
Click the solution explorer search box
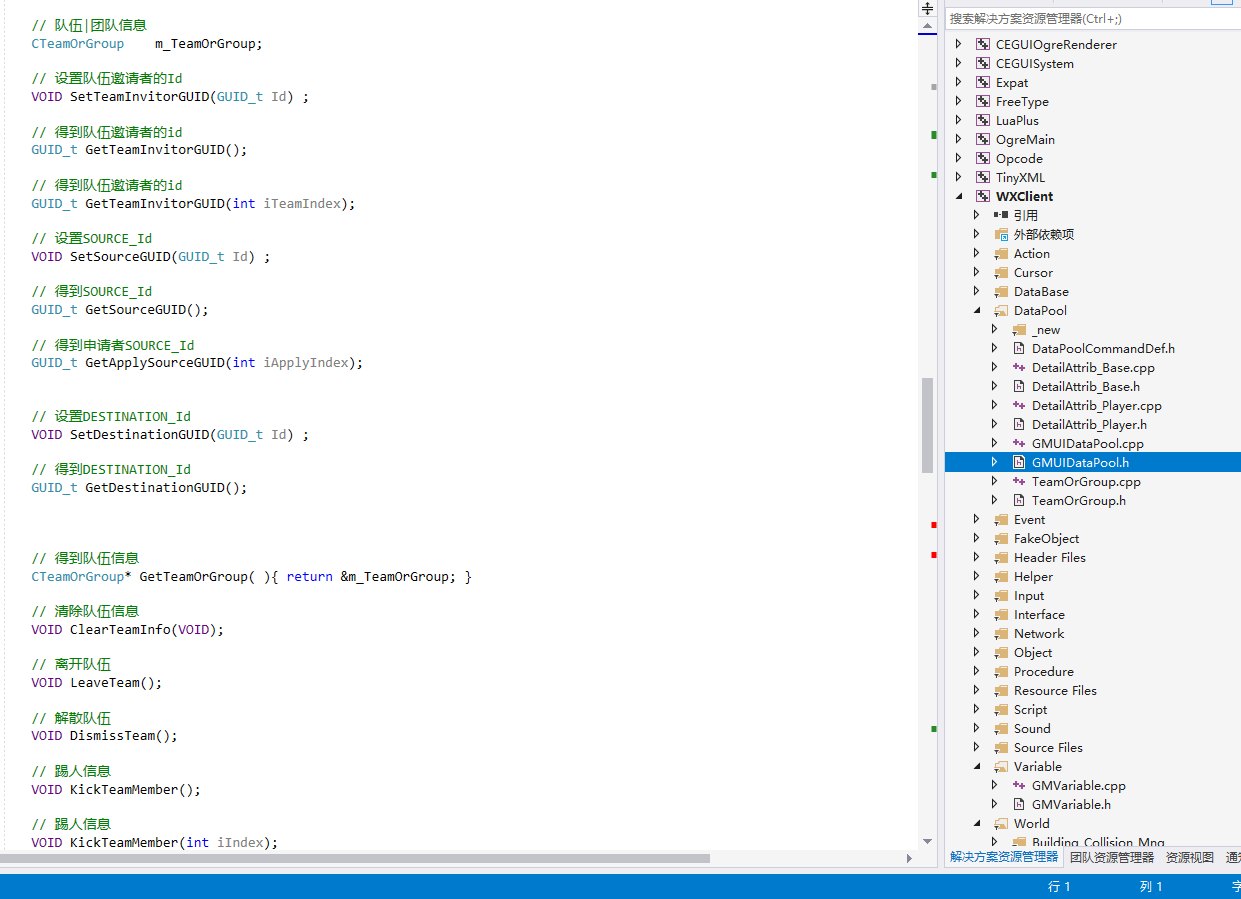tap(1090, 19)
